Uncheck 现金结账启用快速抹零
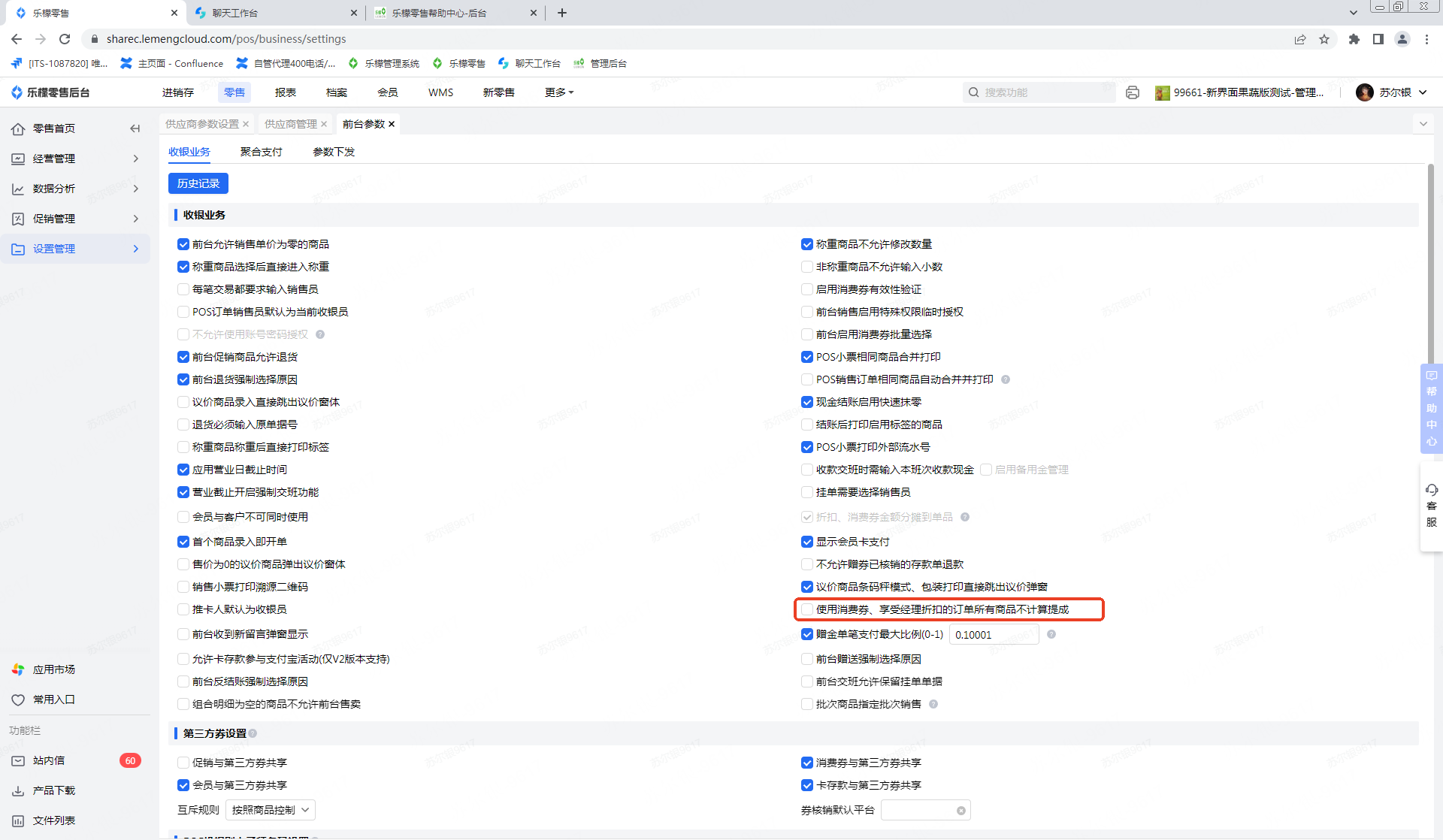 tap(807, 402)
